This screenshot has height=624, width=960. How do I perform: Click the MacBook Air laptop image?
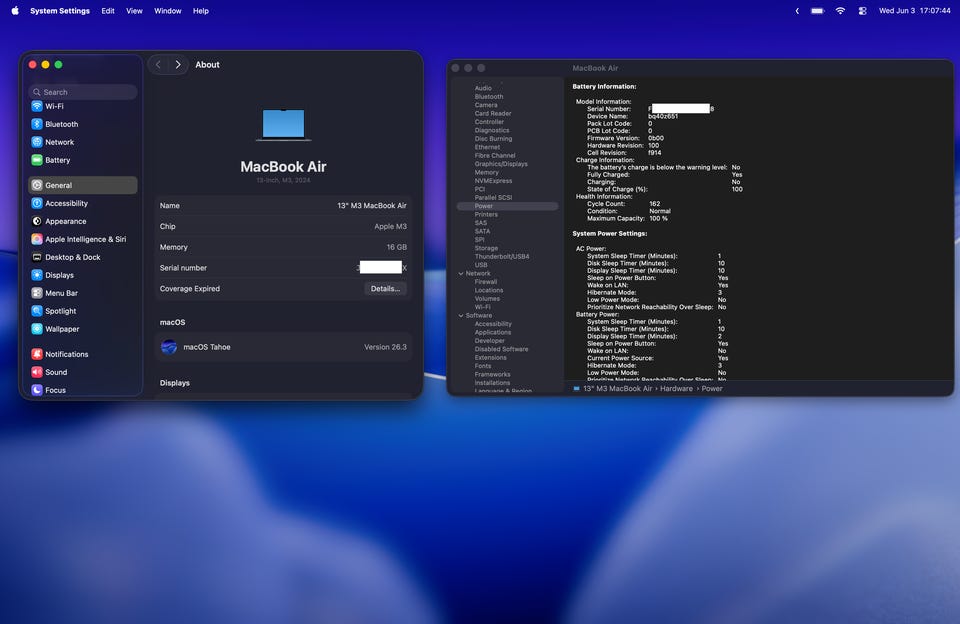(x=283, y=125)
